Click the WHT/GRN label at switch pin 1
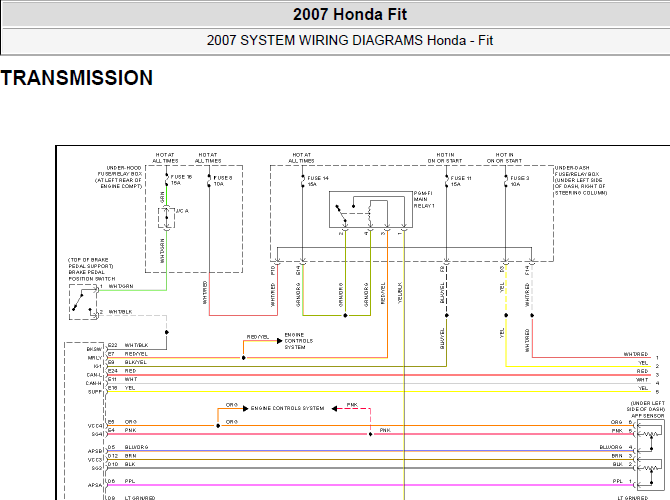The height and width of the screenshot is (500, 670). coord(121,286)
